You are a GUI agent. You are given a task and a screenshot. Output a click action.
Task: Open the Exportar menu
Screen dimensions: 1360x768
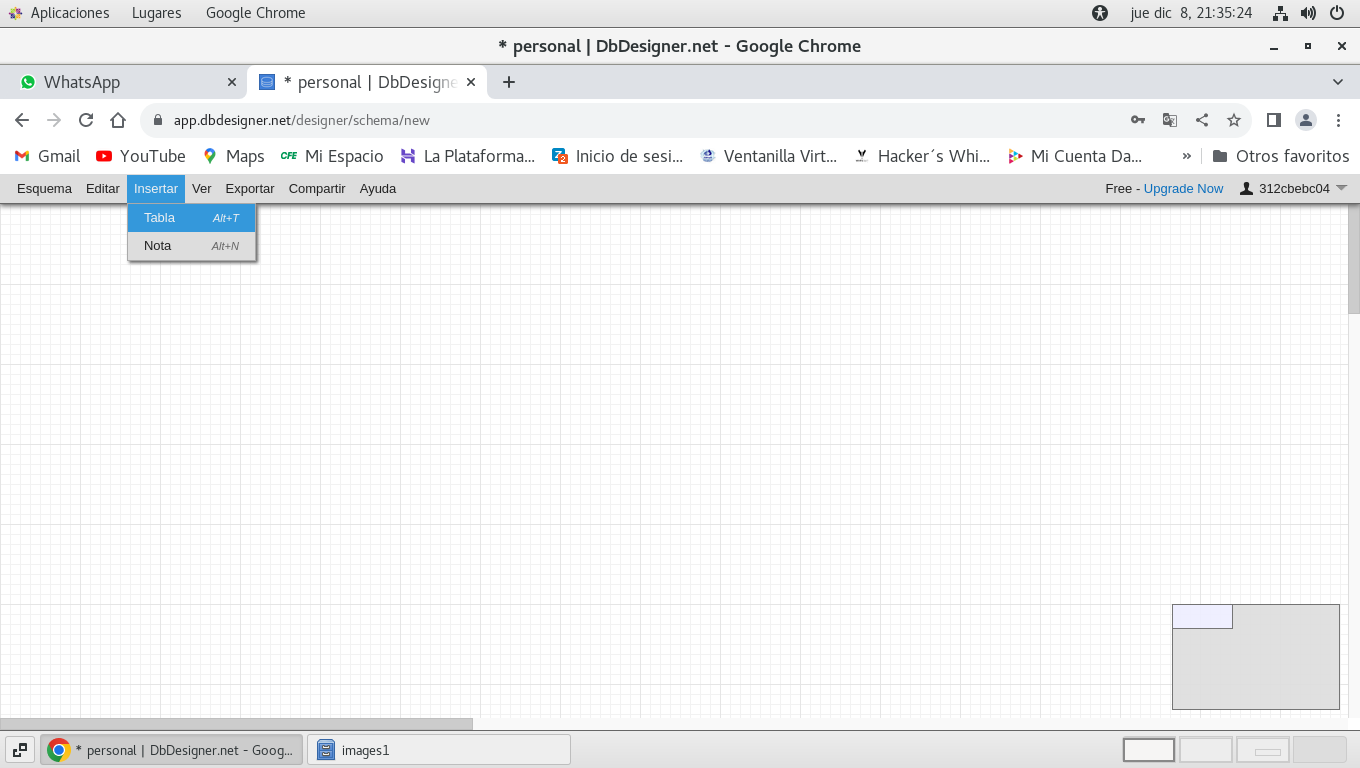(x=249, y=189)
